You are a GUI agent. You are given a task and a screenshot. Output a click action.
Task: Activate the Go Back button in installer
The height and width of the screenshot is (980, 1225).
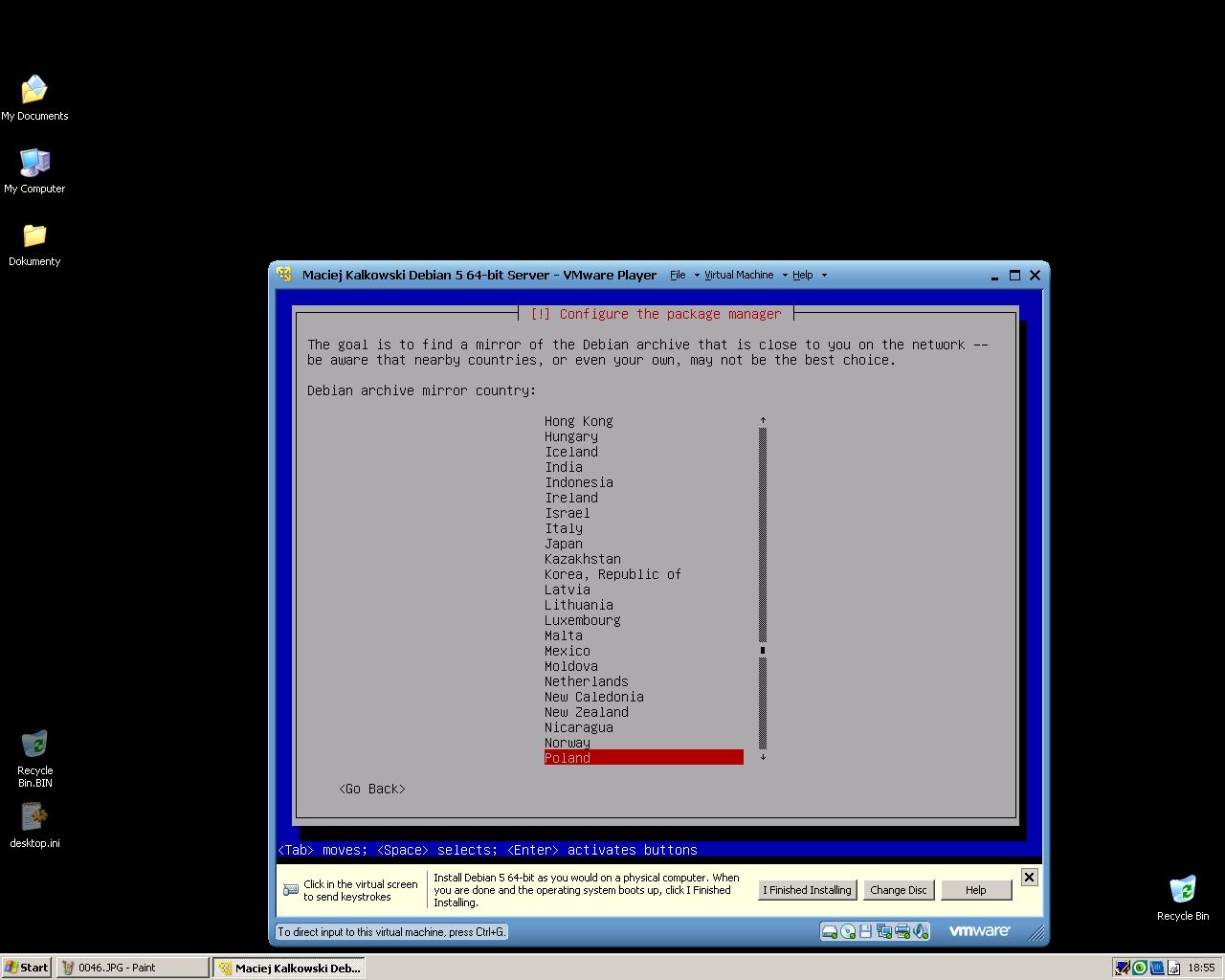point(372,789)
